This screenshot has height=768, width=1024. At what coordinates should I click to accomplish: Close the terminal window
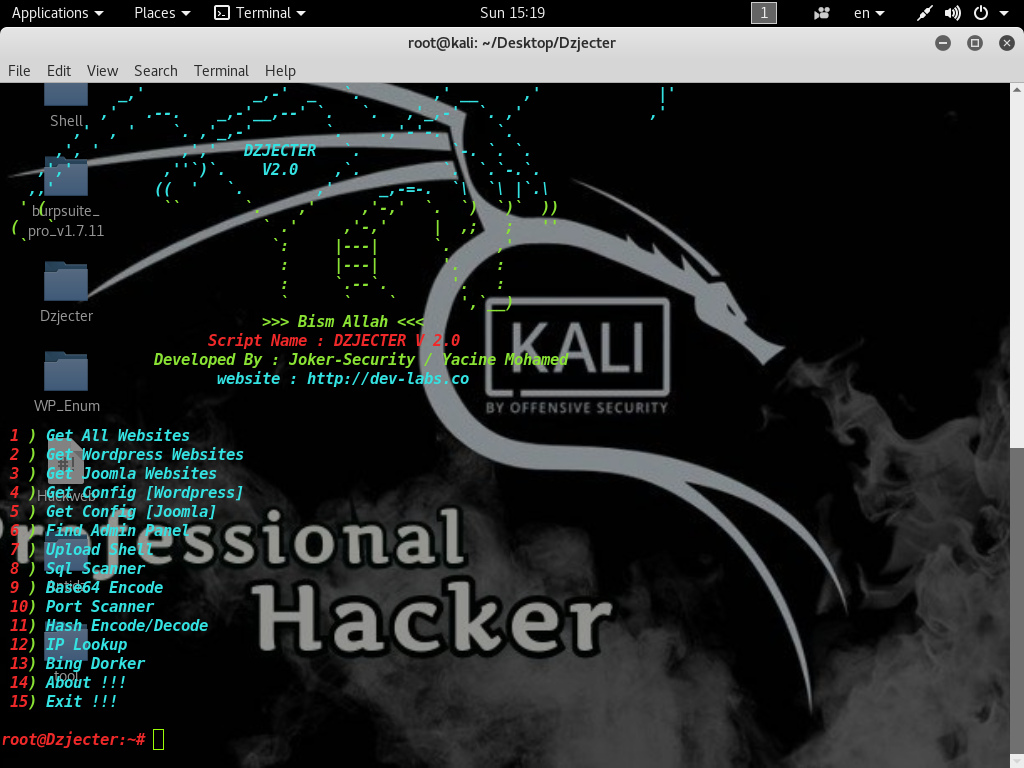(1006, 43)
